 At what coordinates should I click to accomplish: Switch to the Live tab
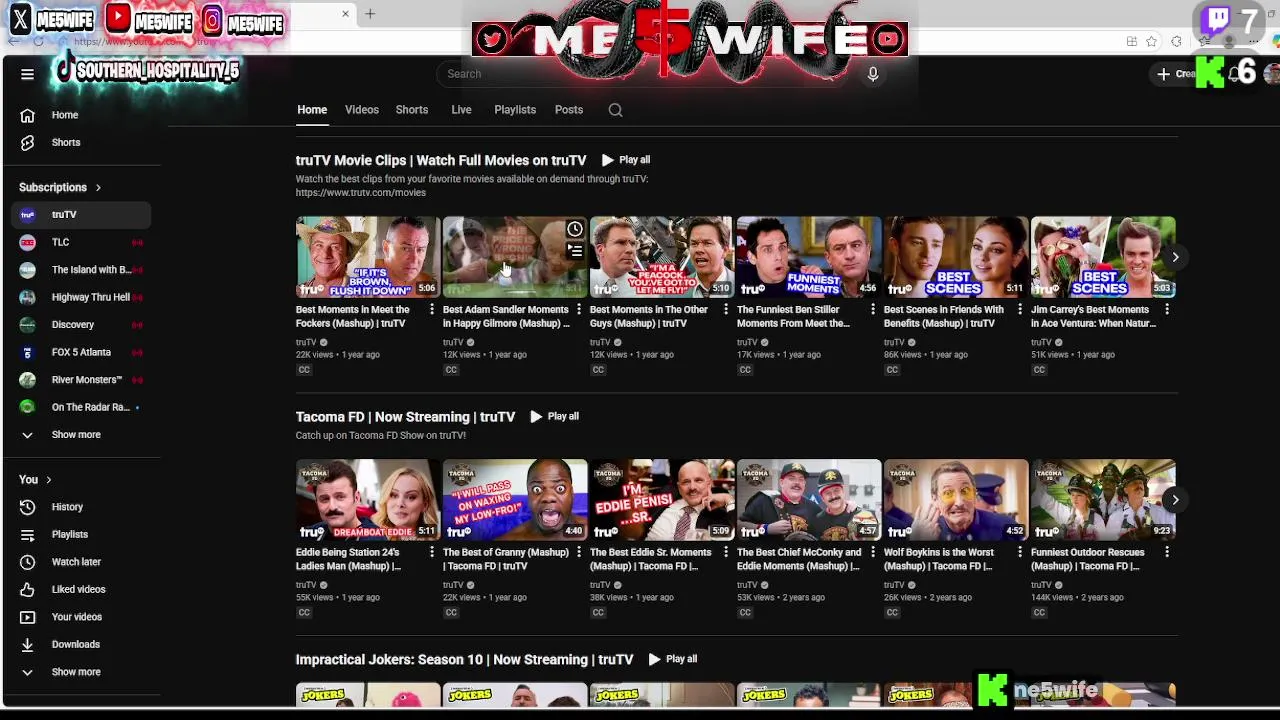(x=461, y=110)
